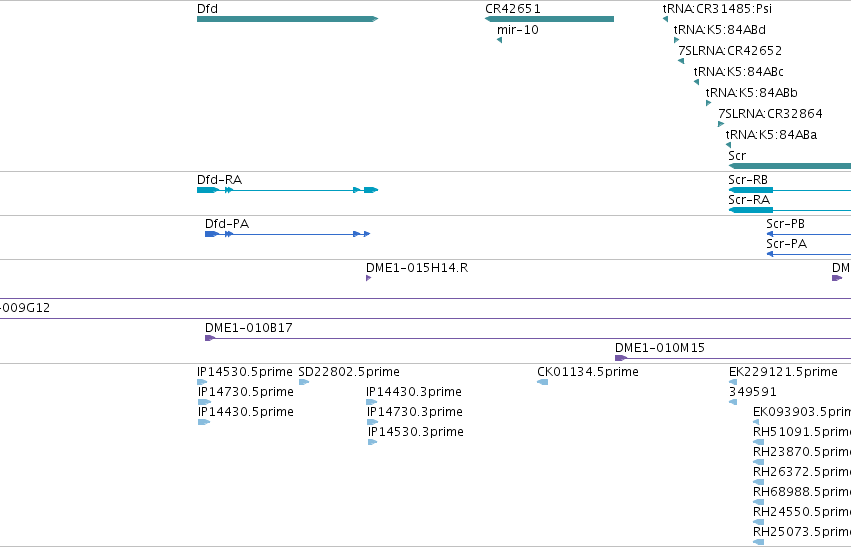Click the RH26372.5prime EST glyph
Viewport: 851px width, 547px height.
(x=759, y=482)
